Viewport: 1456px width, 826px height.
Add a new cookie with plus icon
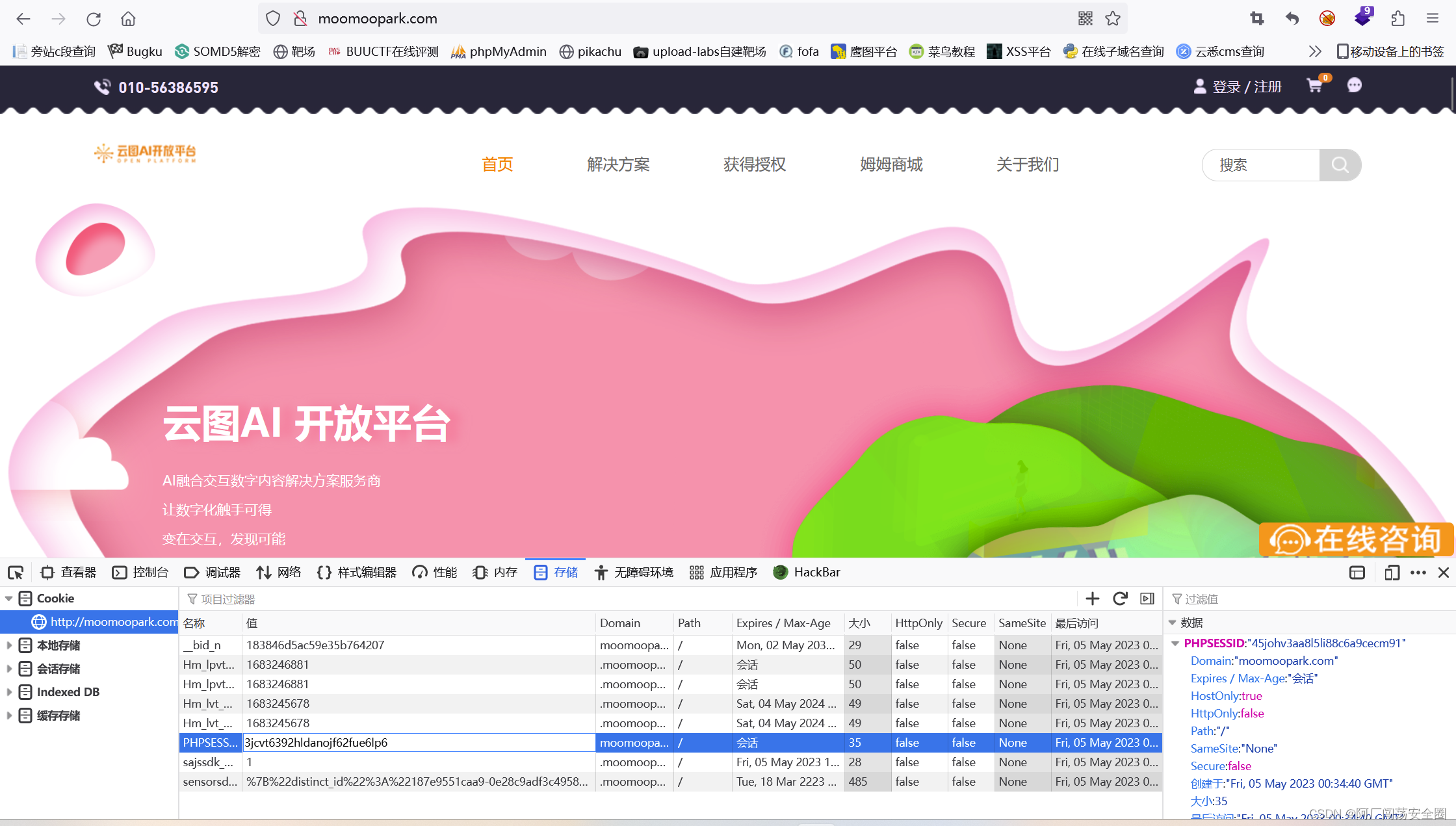[x=1093, y=599]
